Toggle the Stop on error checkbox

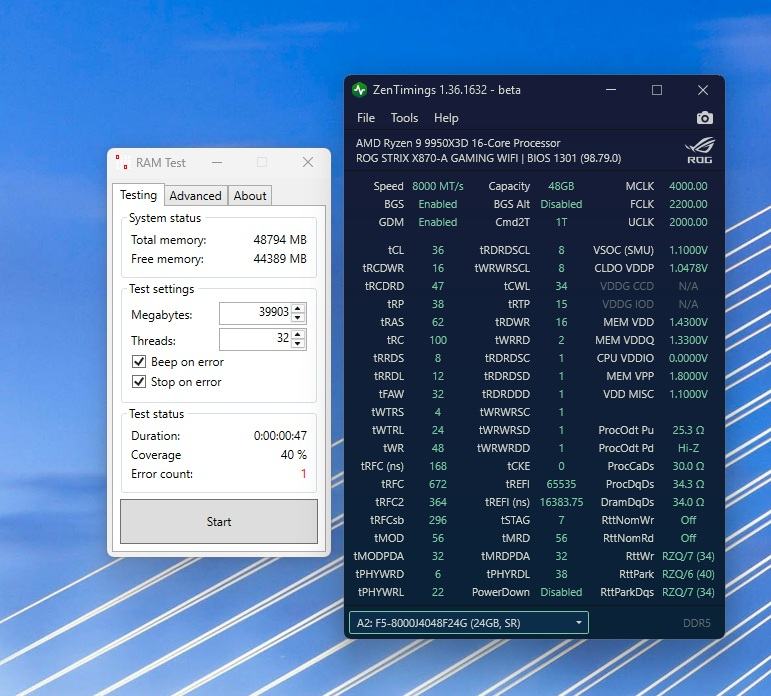pos(139,382)
